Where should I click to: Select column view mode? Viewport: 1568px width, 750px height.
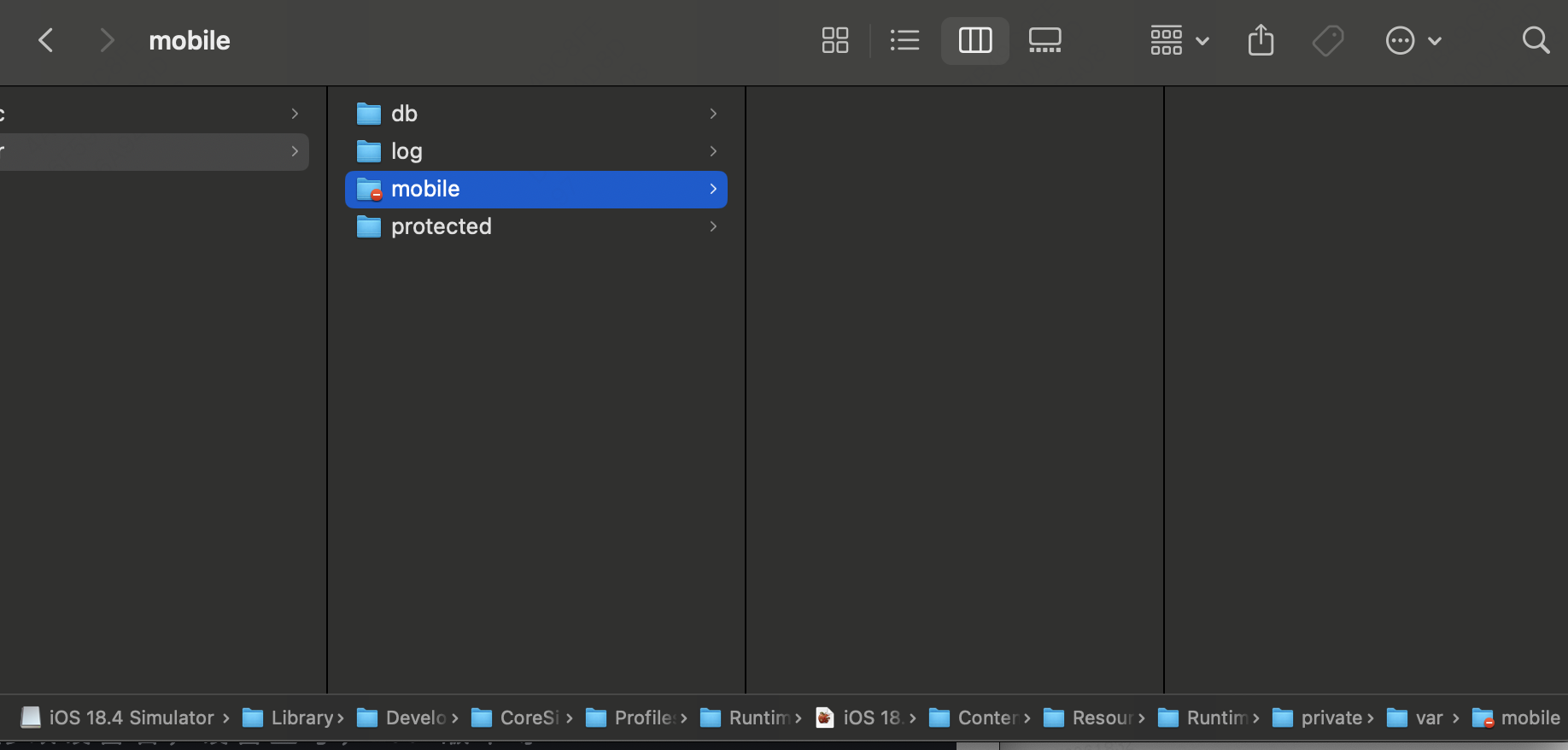[975, 40]
